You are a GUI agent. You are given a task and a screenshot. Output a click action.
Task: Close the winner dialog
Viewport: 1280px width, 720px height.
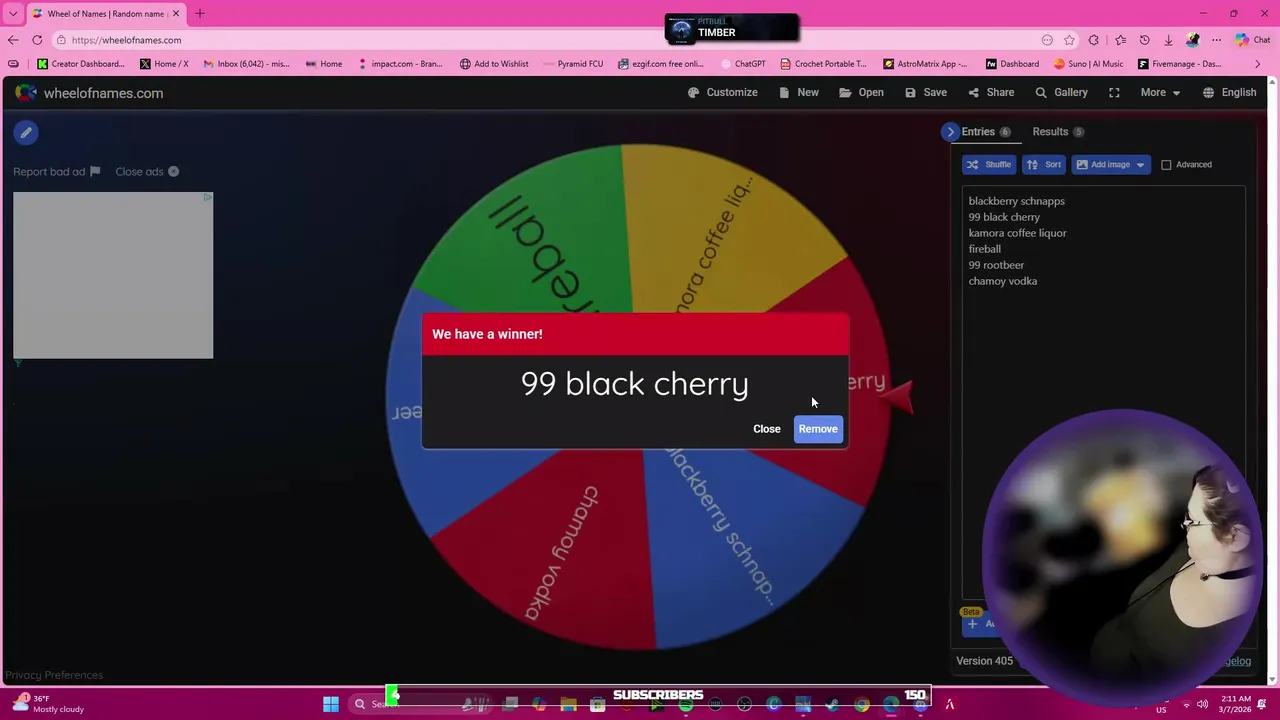(767, 429)
